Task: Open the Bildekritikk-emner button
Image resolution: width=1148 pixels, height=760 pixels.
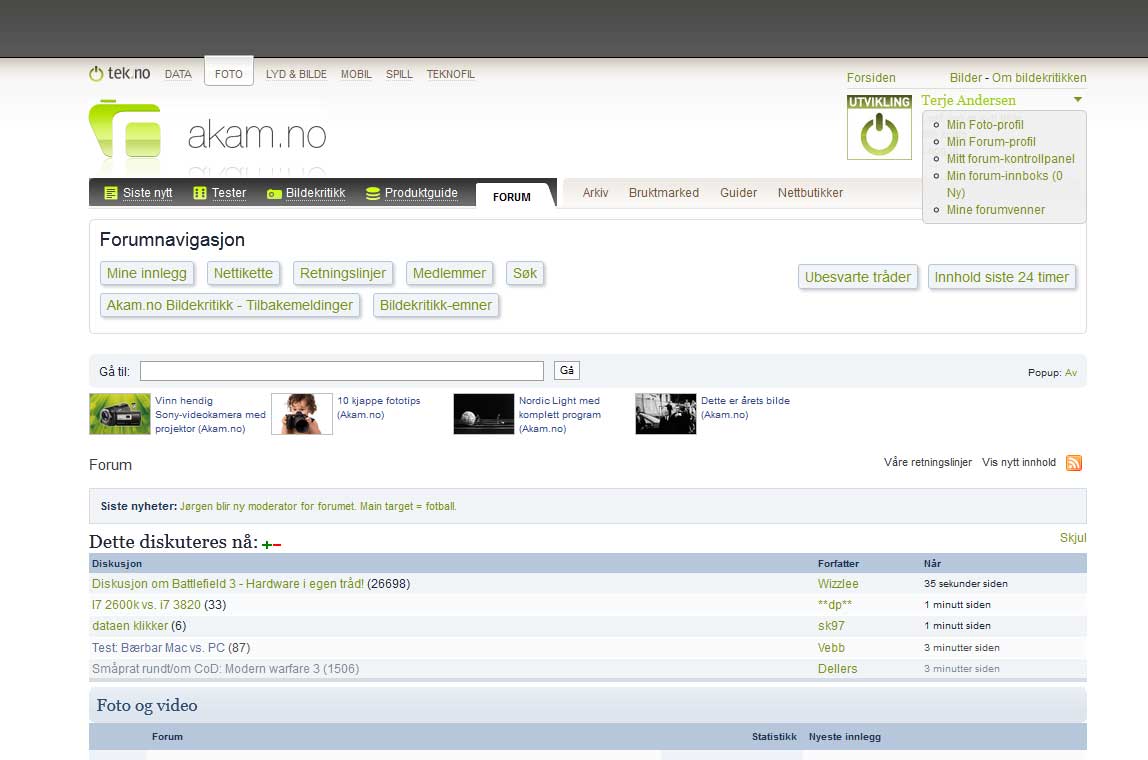Action: 436,305
